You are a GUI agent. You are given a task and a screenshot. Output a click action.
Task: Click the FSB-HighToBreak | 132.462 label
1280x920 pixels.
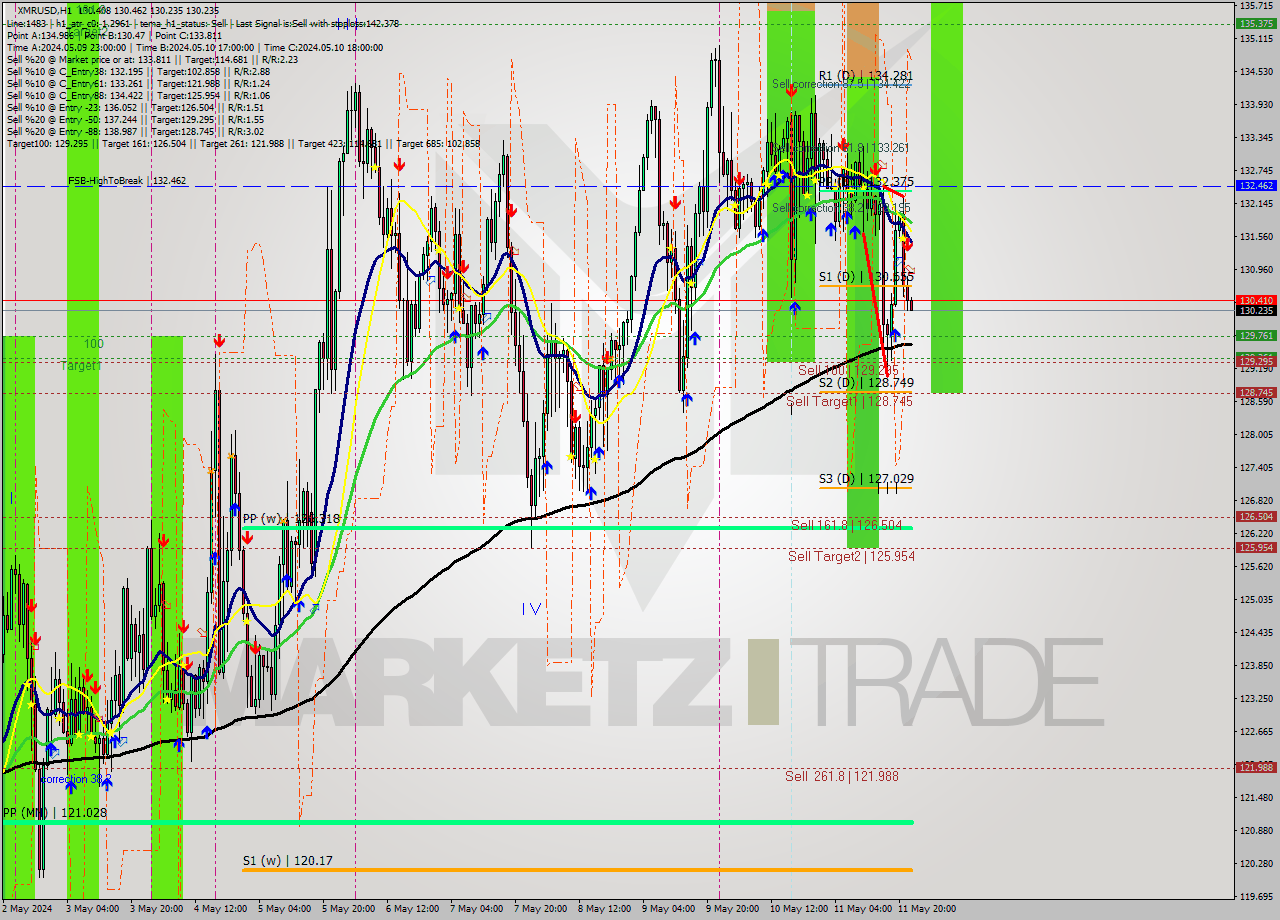point(127,181)
